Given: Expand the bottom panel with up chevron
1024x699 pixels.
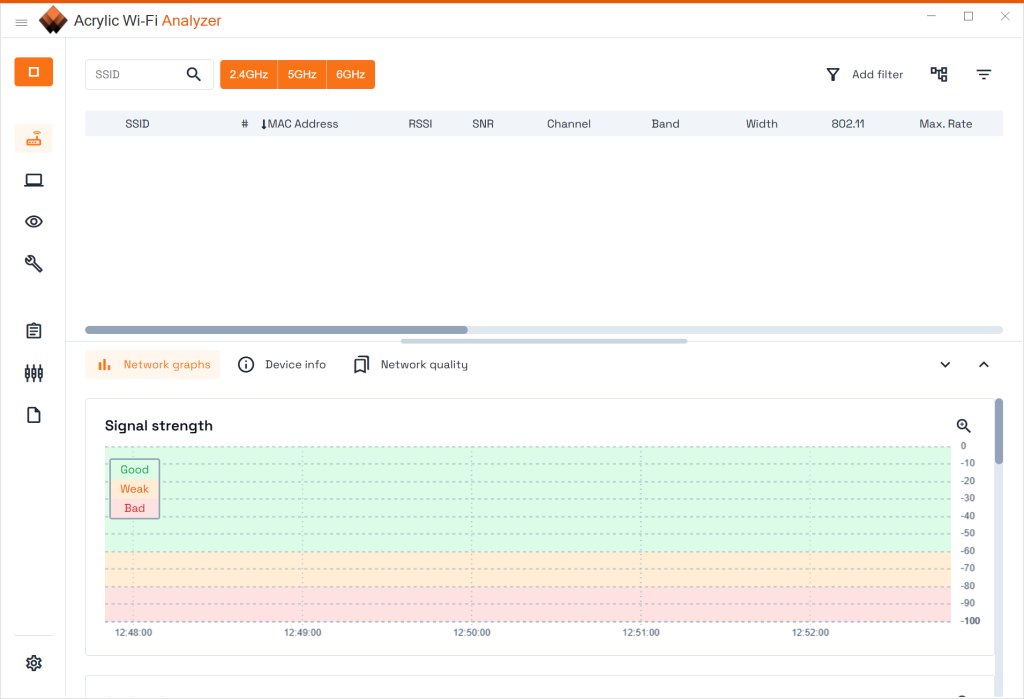Looking at the screenshot, I should point(984,365).
